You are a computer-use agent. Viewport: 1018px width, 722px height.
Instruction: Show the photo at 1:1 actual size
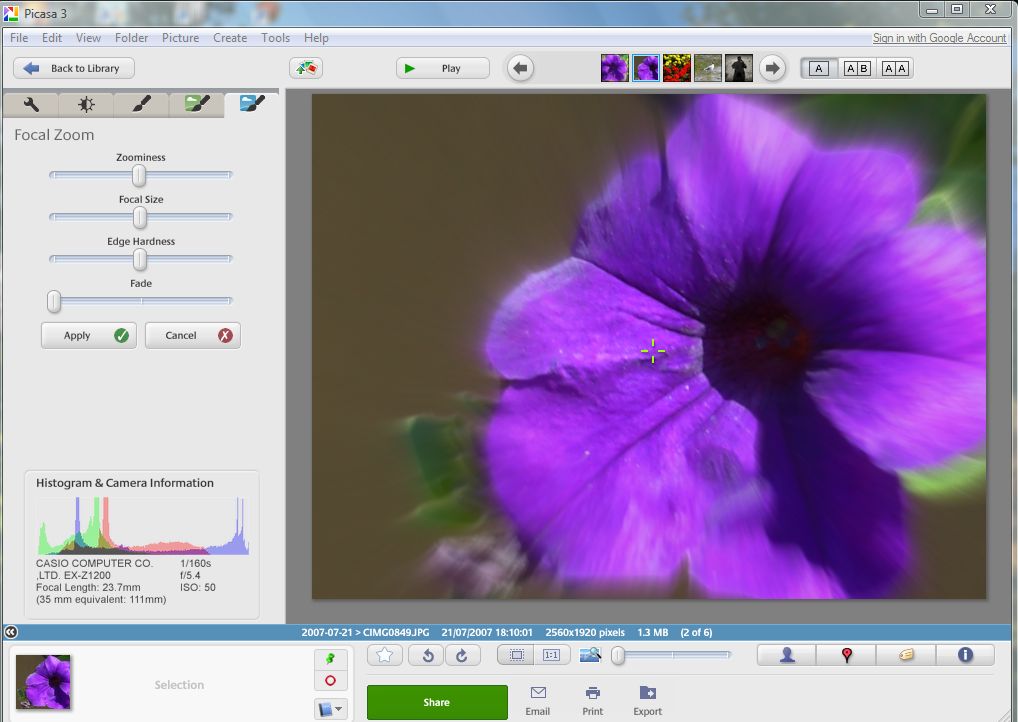point(552,655)
